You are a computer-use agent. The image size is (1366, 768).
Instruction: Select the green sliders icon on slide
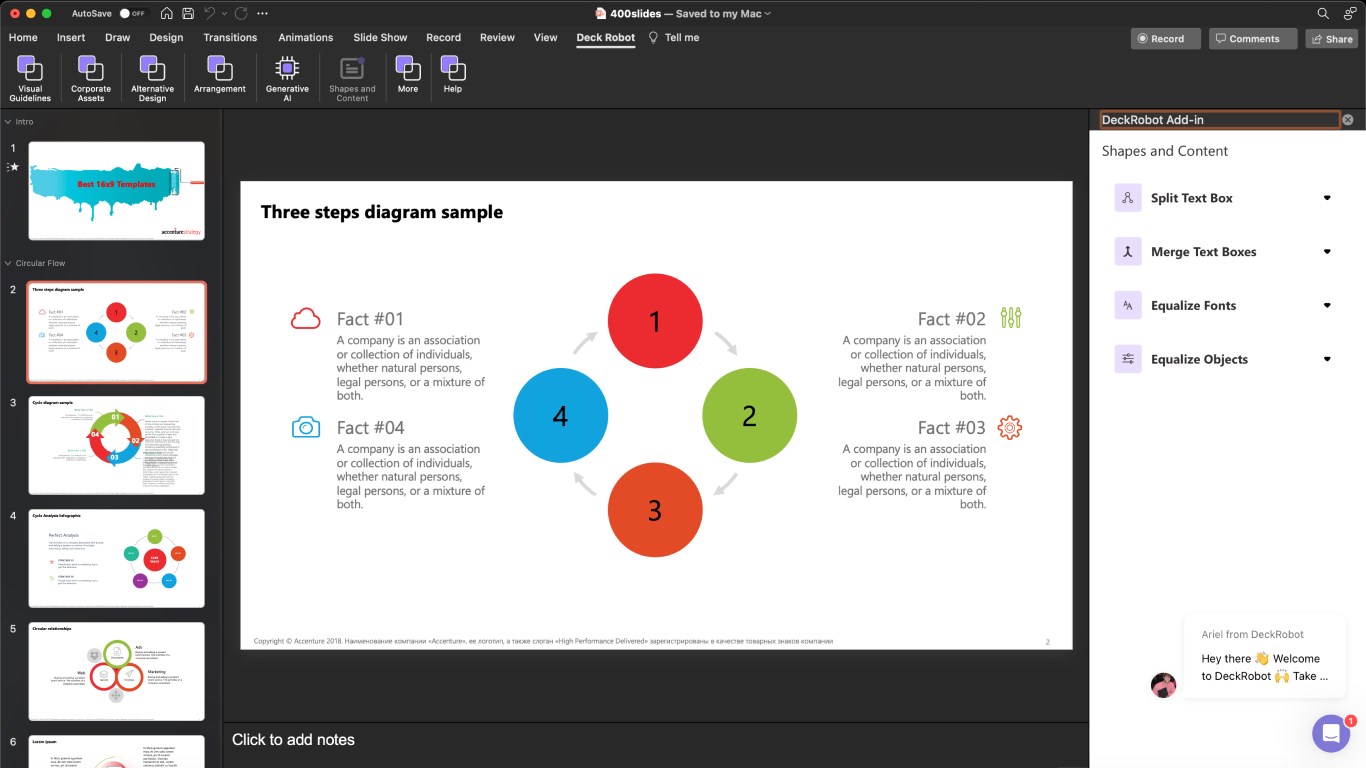click(1011, 318)
